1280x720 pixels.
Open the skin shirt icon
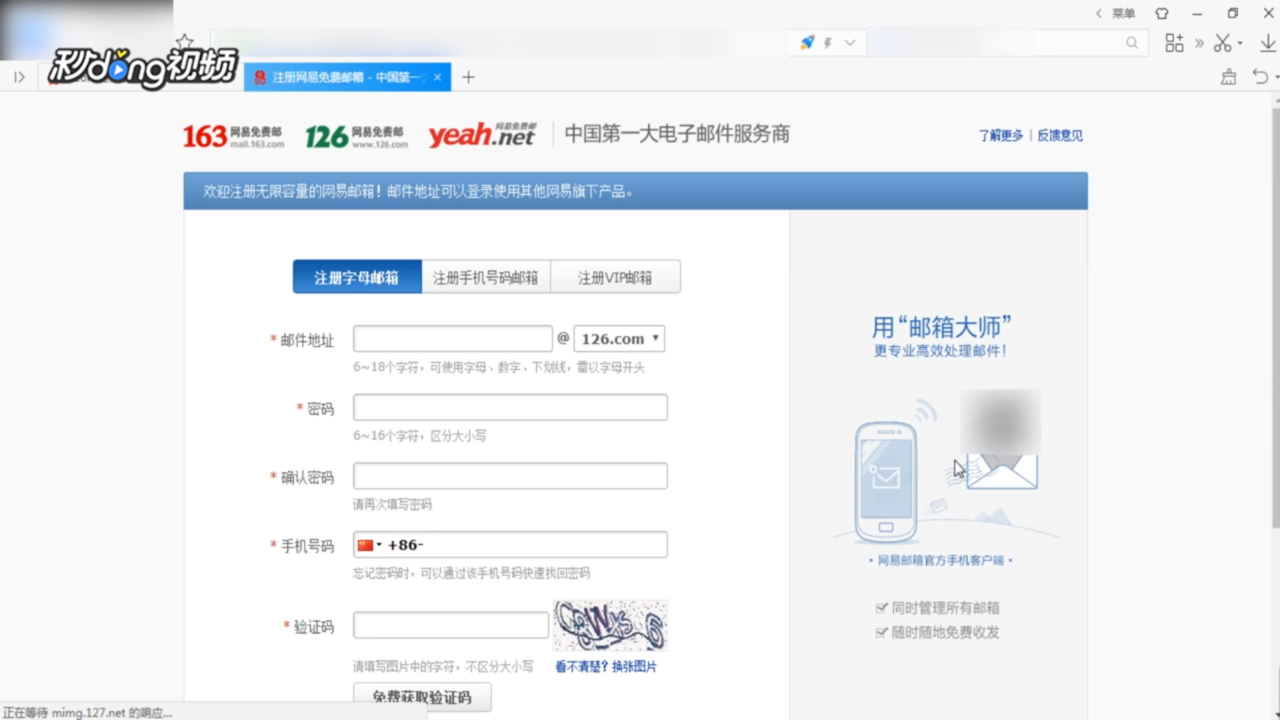click(1162, 14)
